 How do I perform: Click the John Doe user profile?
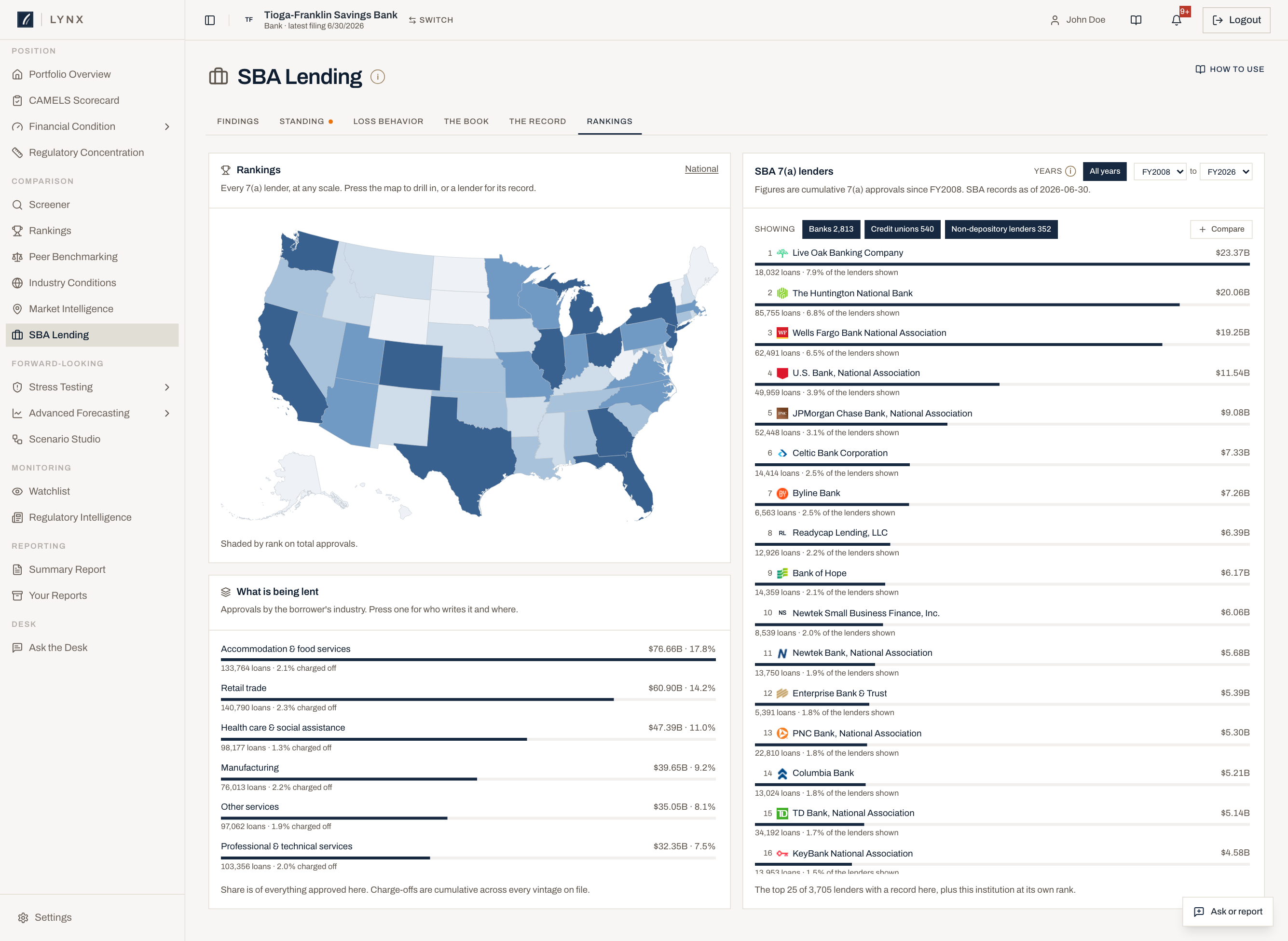pyautogui.click(x=1077, y=20)
